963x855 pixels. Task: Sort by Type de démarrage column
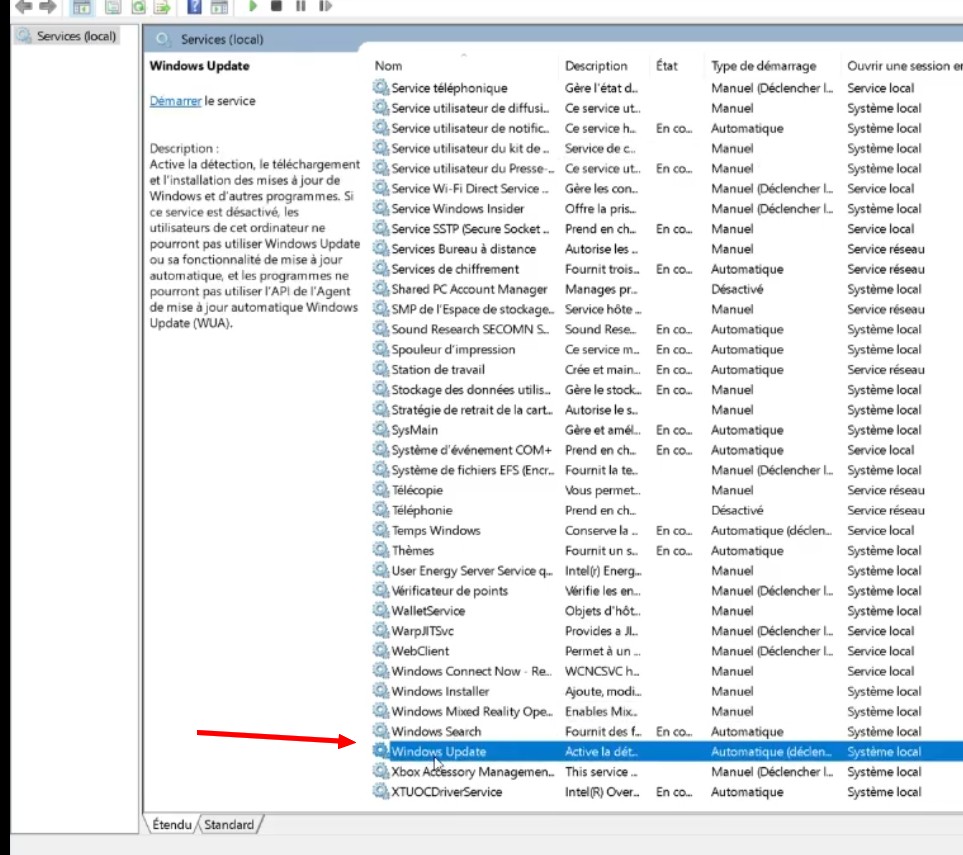763,66
